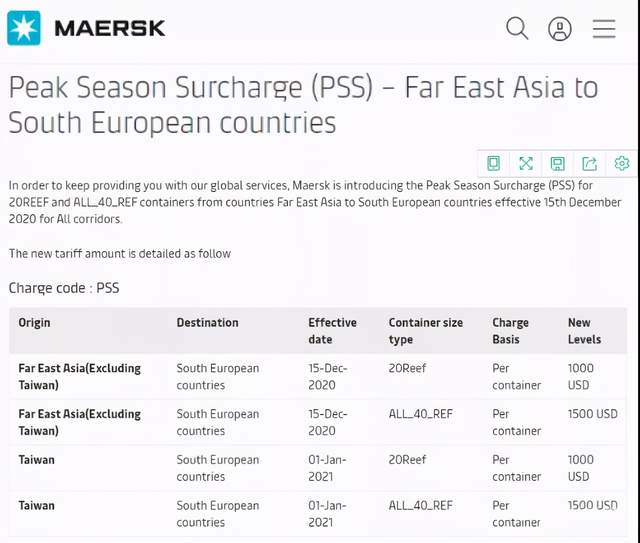
Task: Select the first Taiwan origin cell
Action: pyautogui.click(x=36, y=460)
